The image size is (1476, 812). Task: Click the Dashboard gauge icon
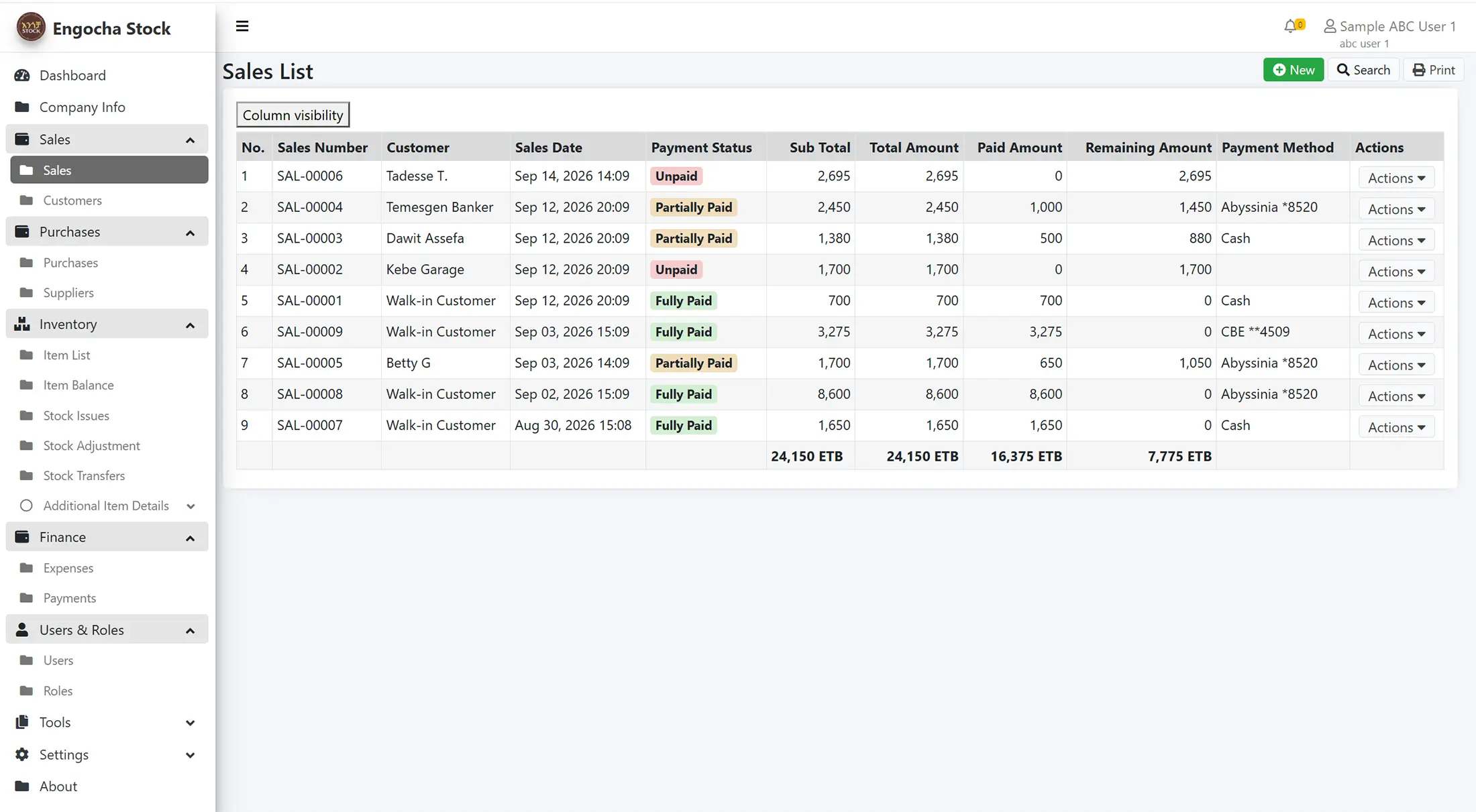point(22,75)
